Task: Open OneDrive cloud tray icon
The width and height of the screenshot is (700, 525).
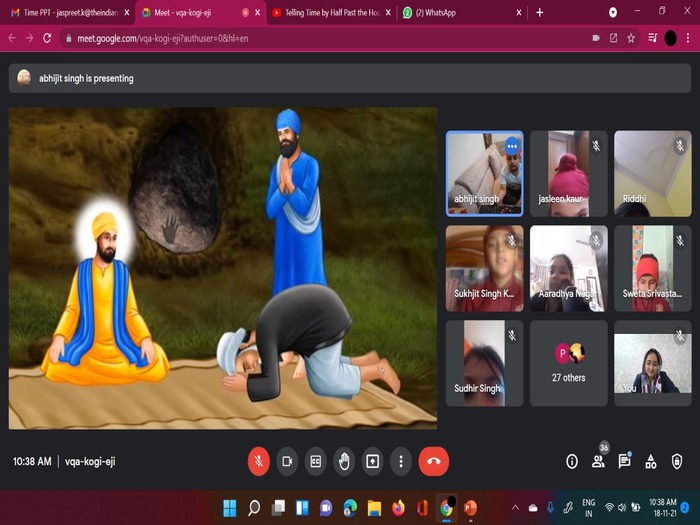Action: click(533, 508)
